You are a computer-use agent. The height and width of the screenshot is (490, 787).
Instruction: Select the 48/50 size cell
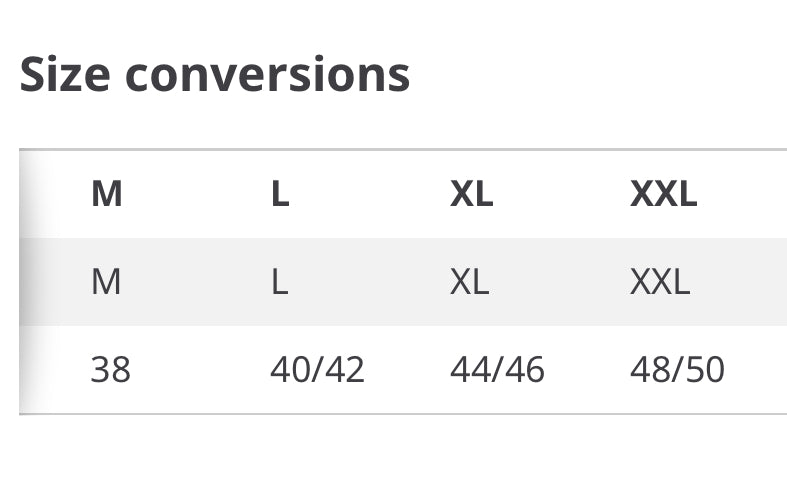pyautogui.click(x=677, y=370)
